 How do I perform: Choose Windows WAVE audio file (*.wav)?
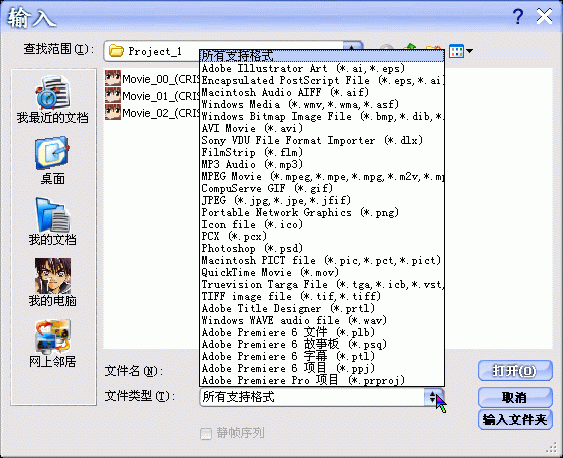pyautogui.click(x=322, y=320)
